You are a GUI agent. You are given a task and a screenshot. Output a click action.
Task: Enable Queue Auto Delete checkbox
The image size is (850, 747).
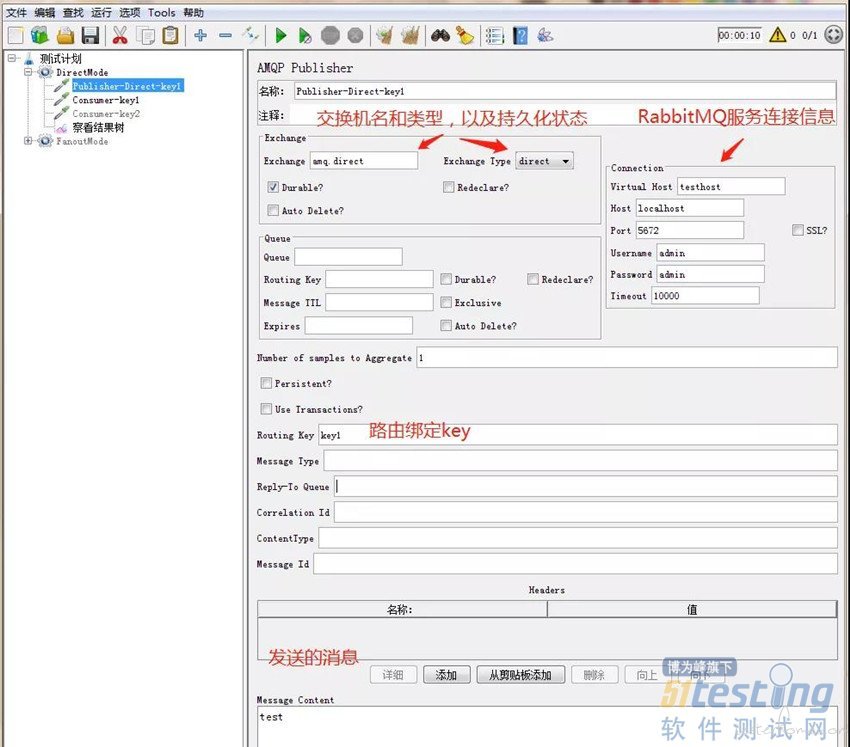pyautogui.click(x=446, y=326)
